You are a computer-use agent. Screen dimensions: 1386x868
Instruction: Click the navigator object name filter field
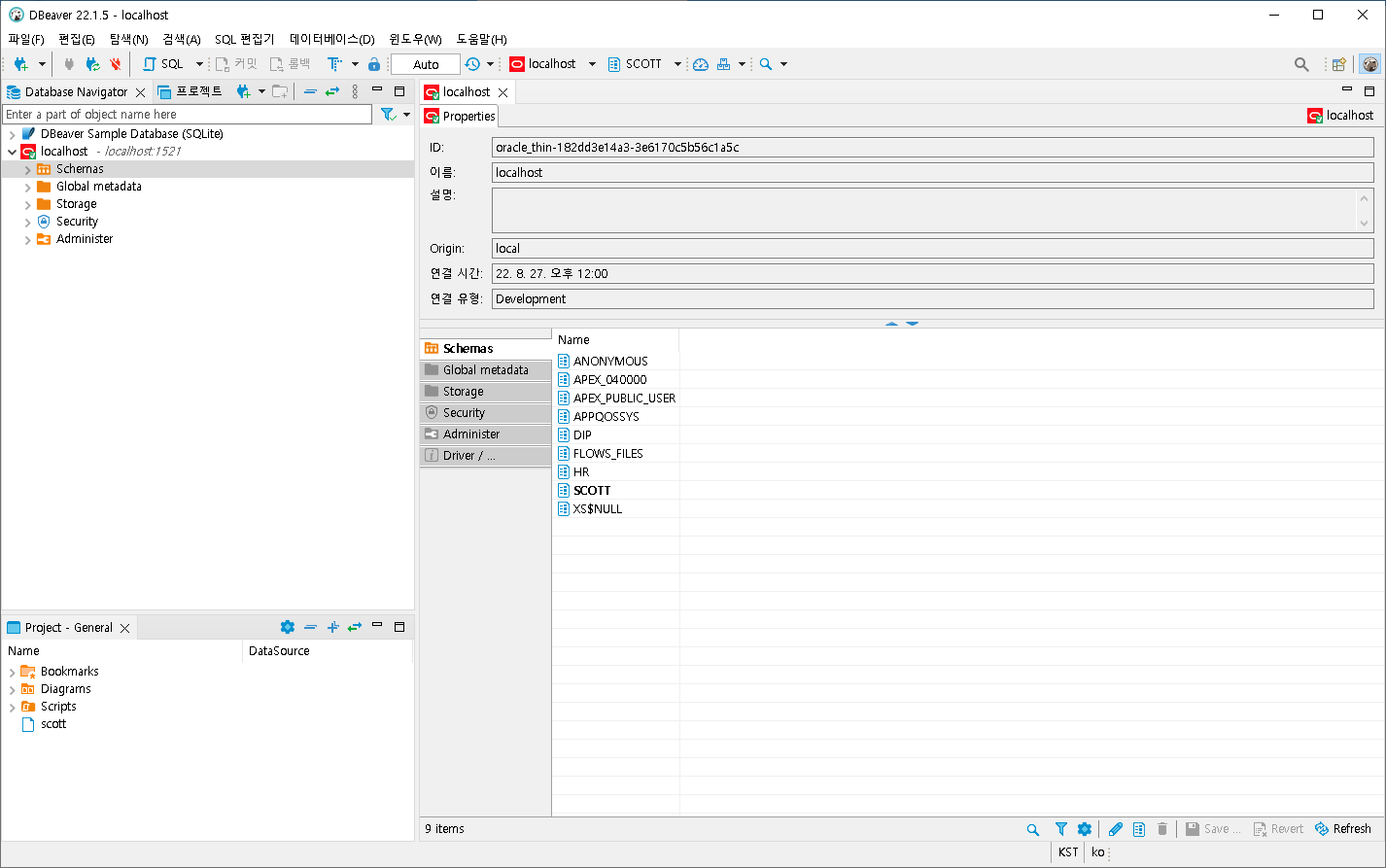click(x=188, y=115)
